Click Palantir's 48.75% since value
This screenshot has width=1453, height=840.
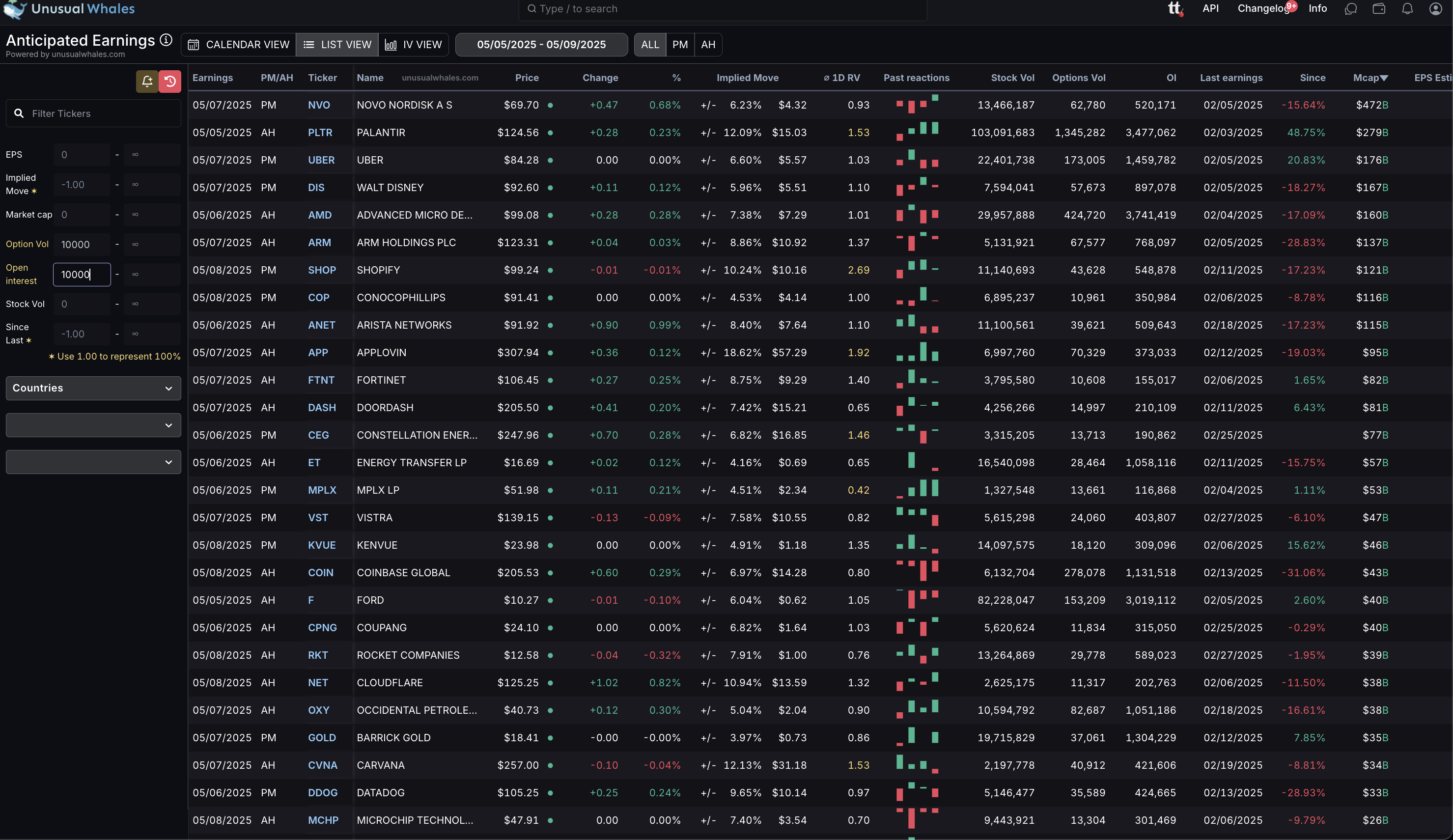pos(1306,133)
